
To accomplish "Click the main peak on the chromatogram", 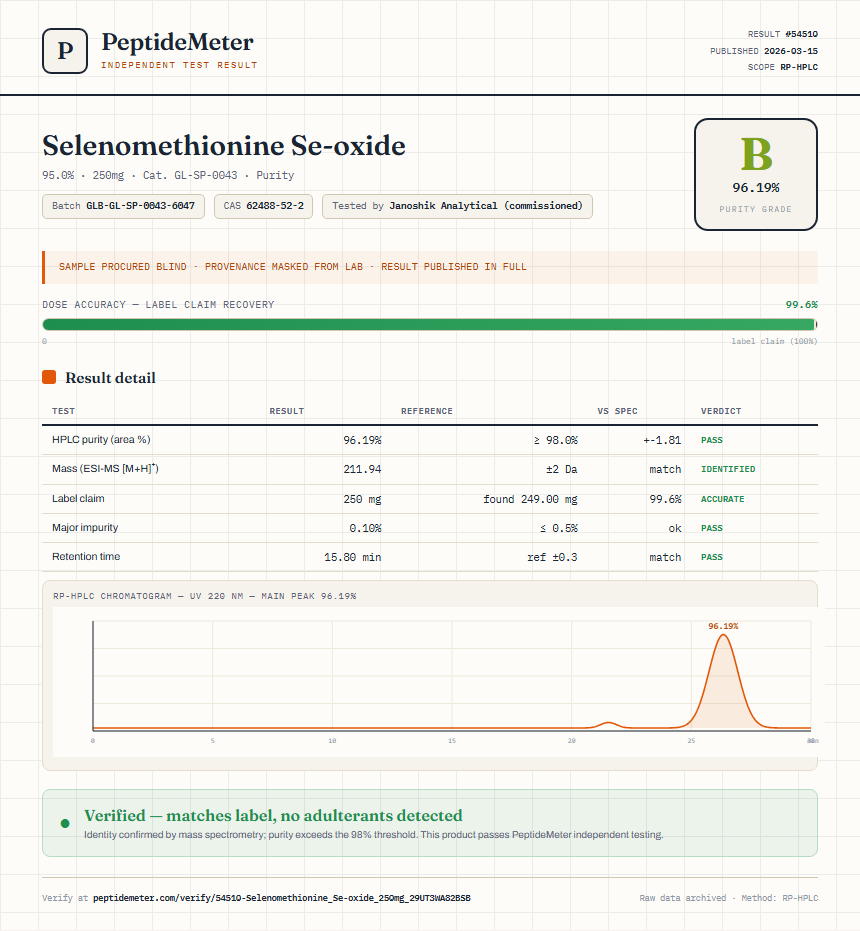I will click(723, 680).
